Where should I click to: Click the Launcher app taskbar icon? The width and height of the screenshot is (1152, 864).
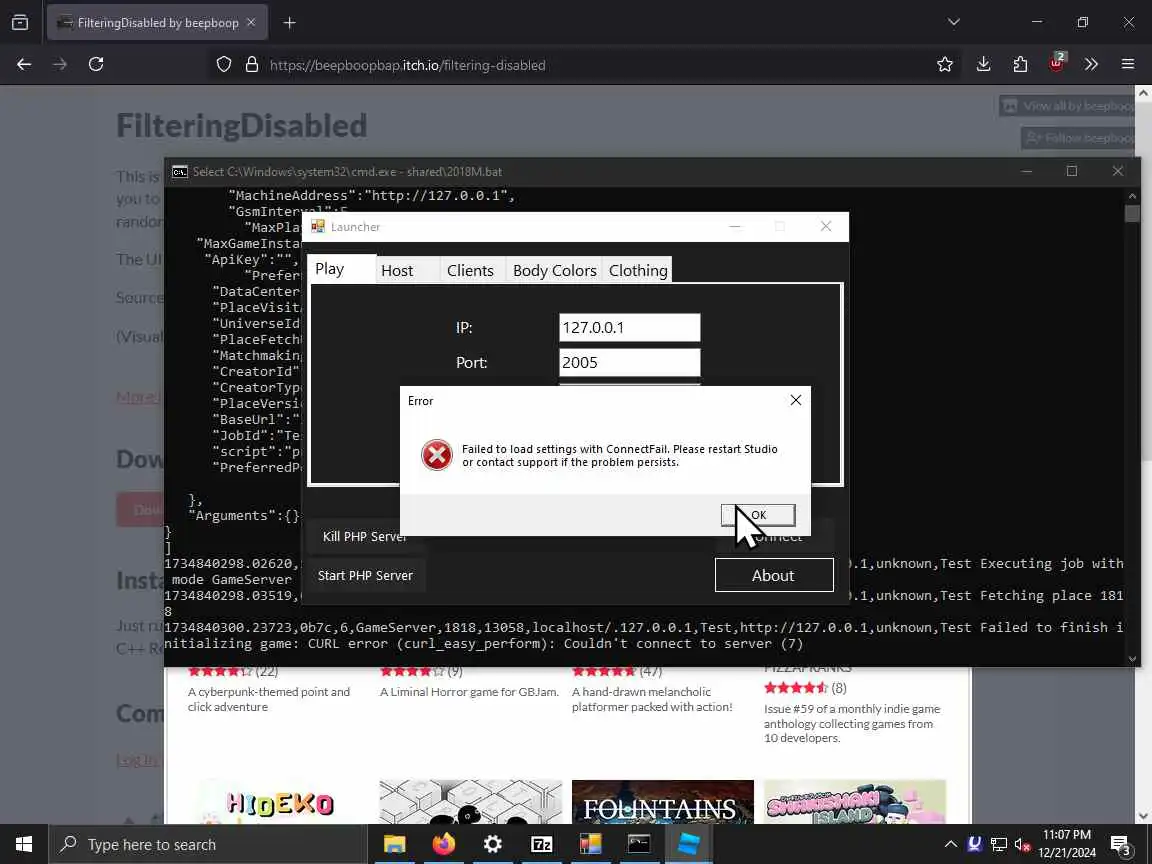tap(590, 844)
